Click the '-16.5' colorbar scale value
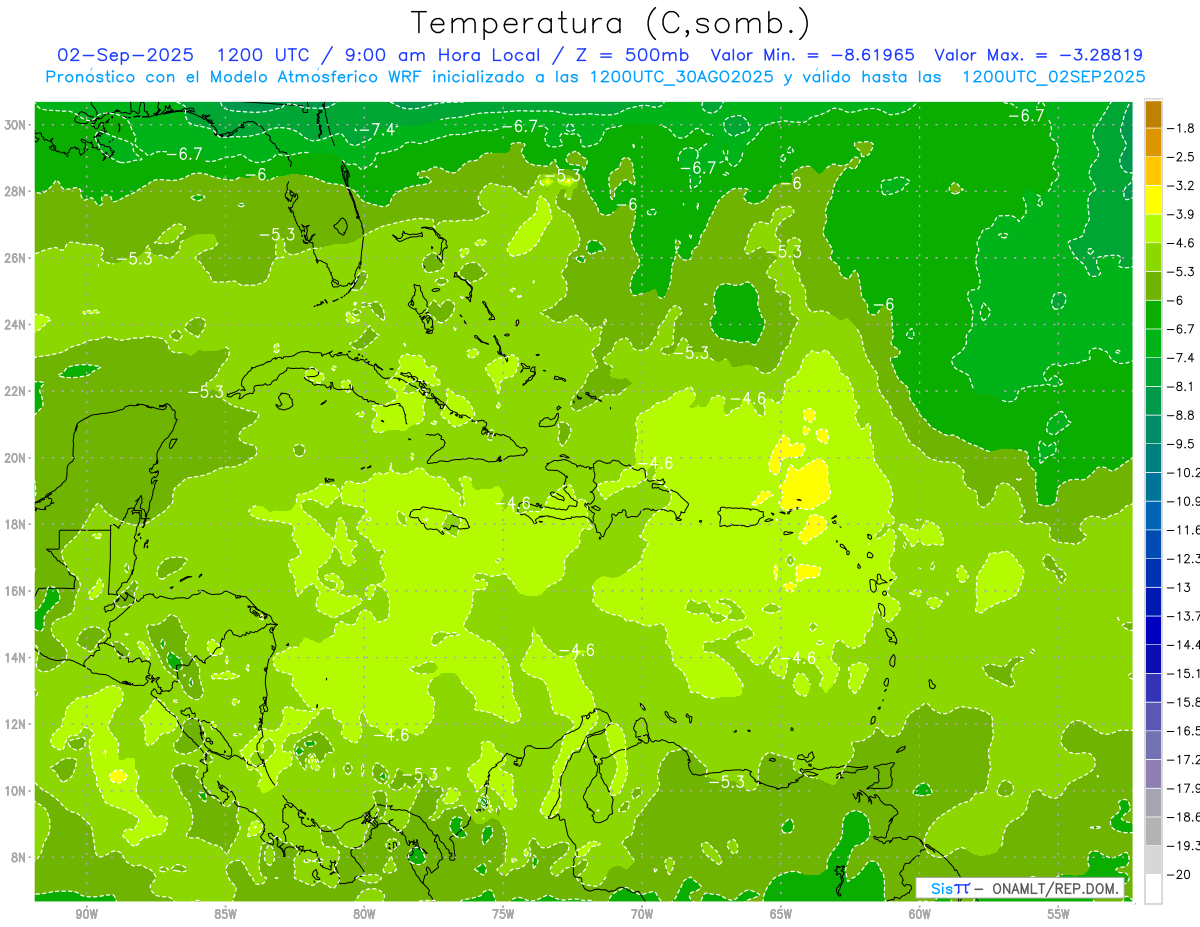The height and width of the screenshot is (927, 1200). (1185, 730)
